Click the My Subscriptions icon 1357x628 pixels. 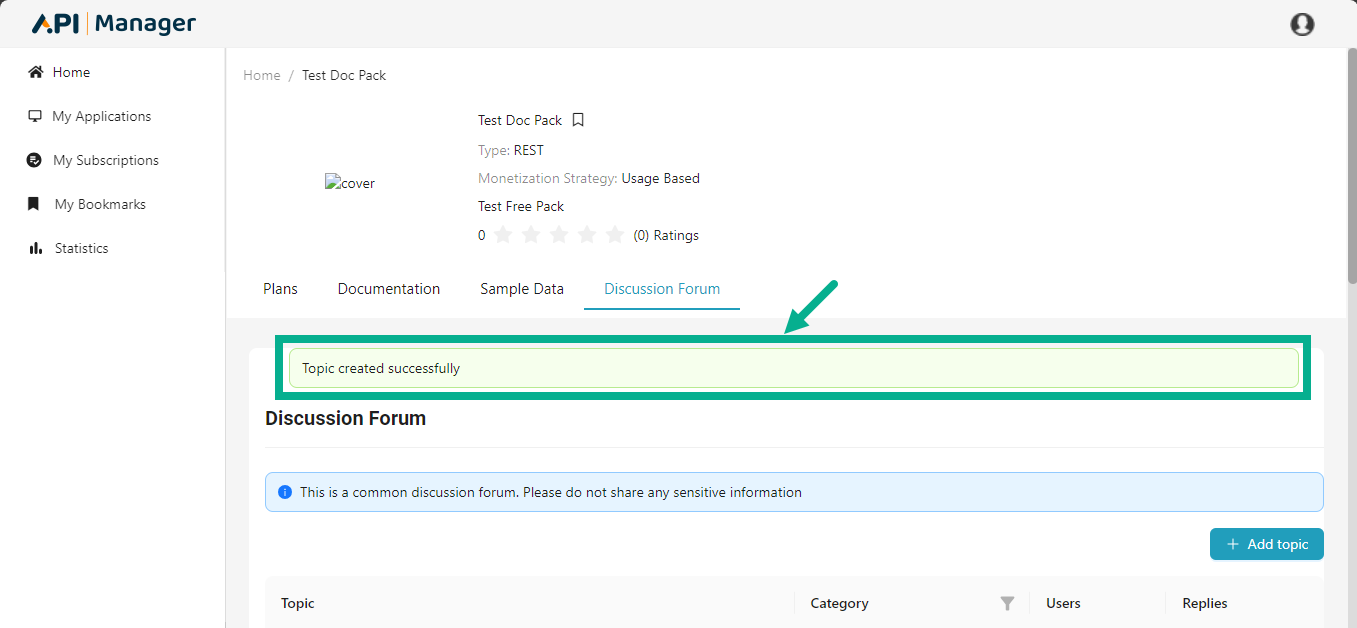[35, 160]
